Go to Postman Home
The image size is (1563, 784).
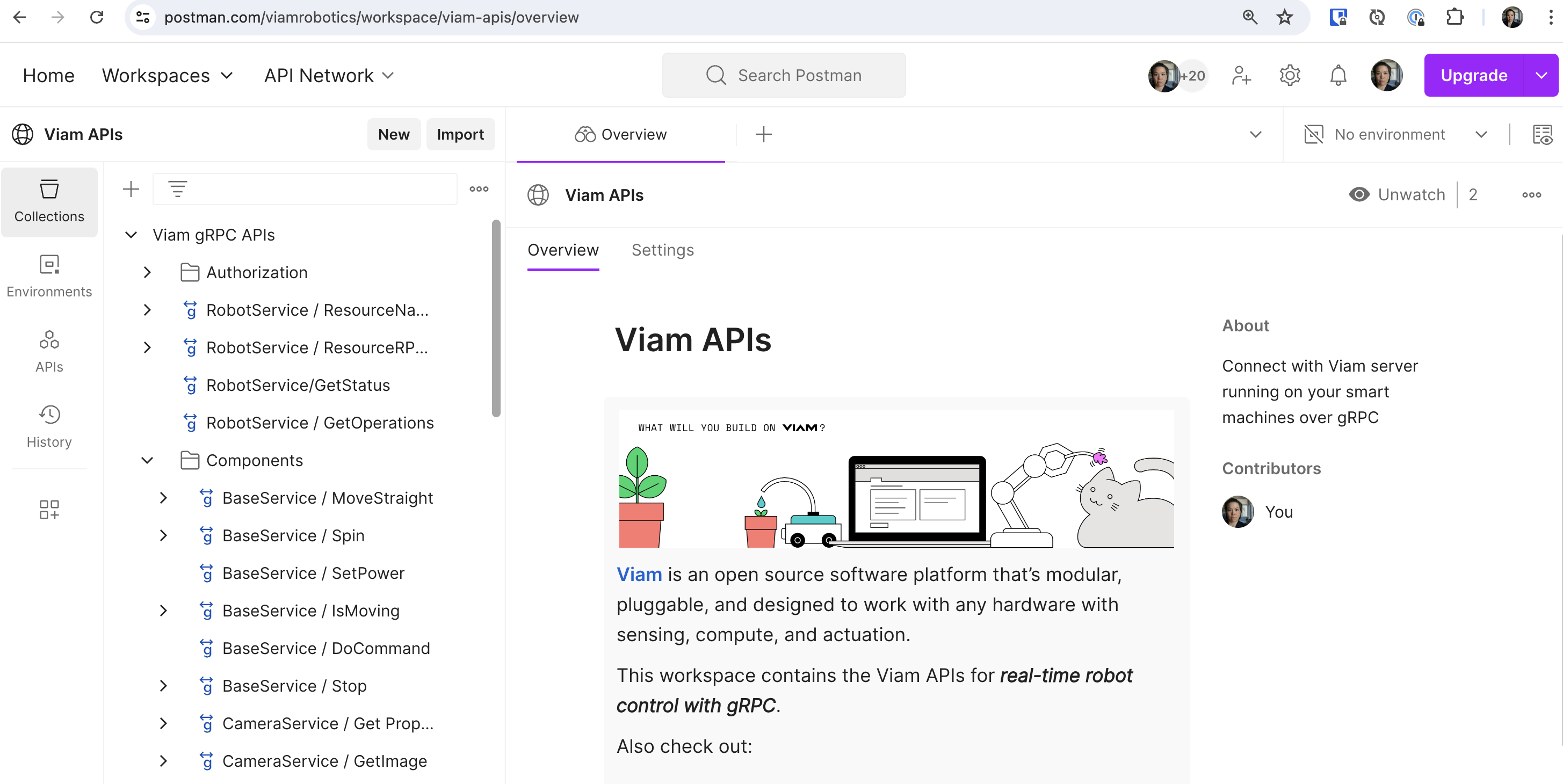point(48,75)
